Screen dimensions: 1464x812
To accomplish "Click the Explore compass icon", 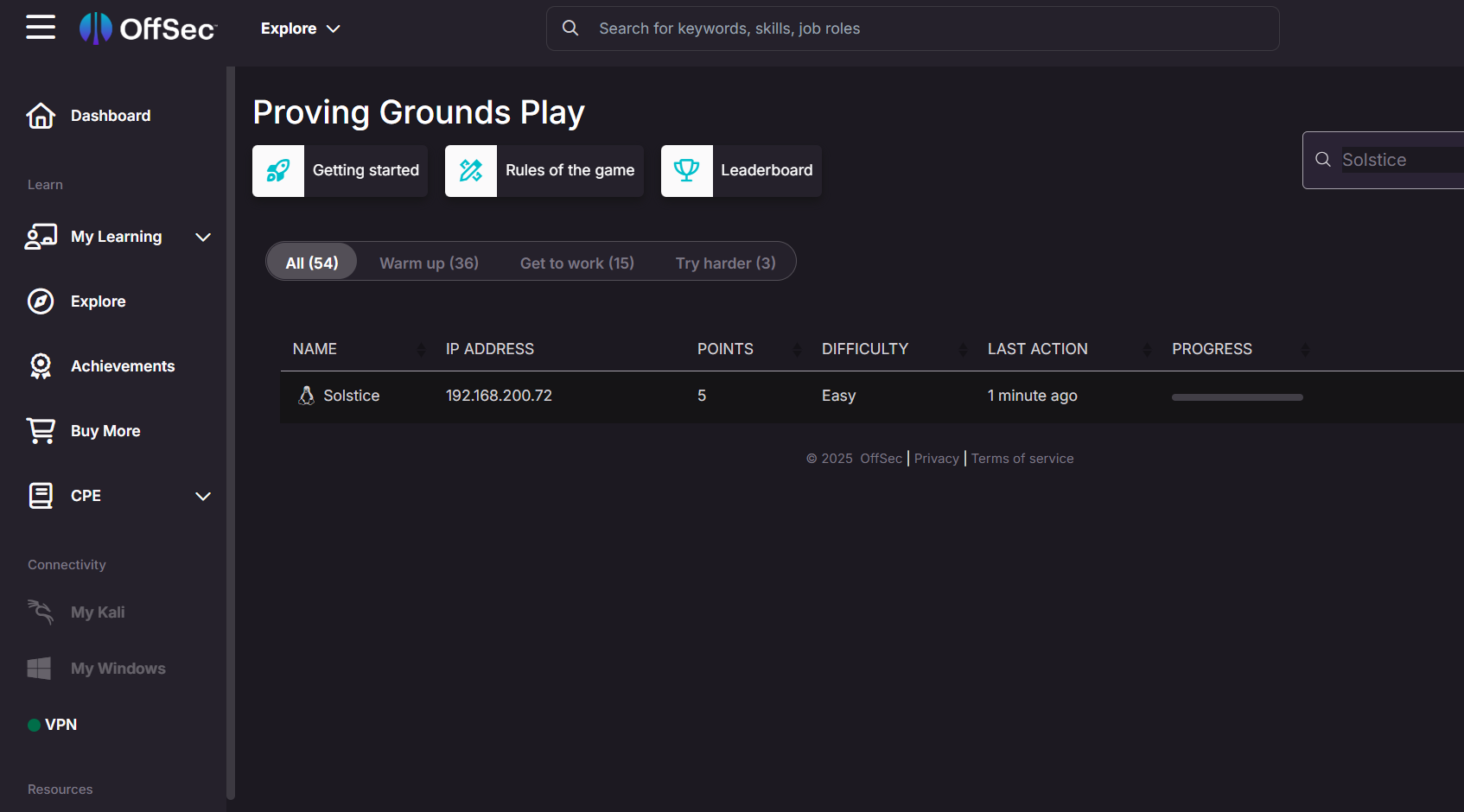I will (41, 301).
